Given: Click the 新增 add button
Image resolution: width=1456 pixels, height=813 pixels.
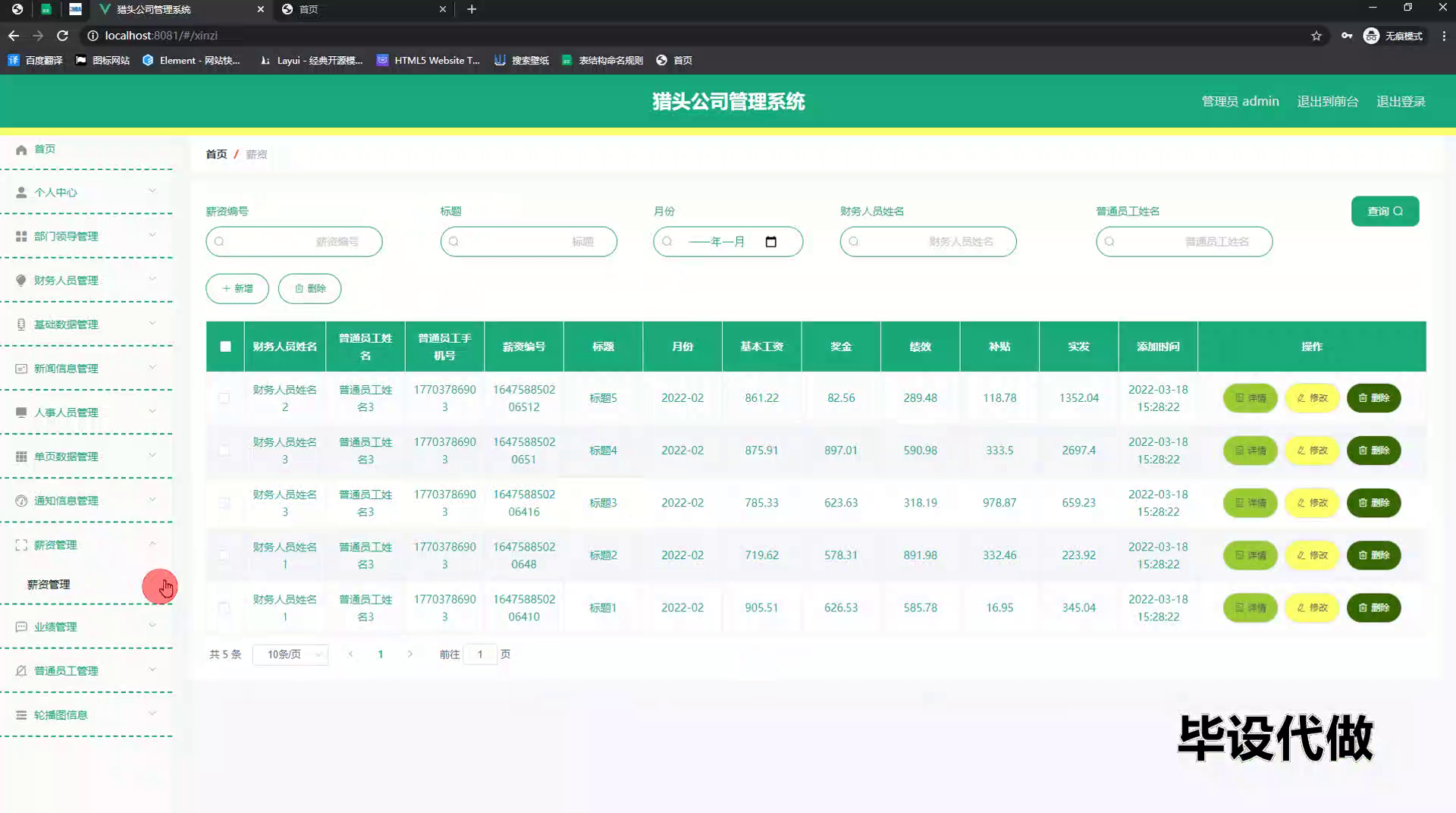Looking at the screenshot, I should (x=237, y=289).
